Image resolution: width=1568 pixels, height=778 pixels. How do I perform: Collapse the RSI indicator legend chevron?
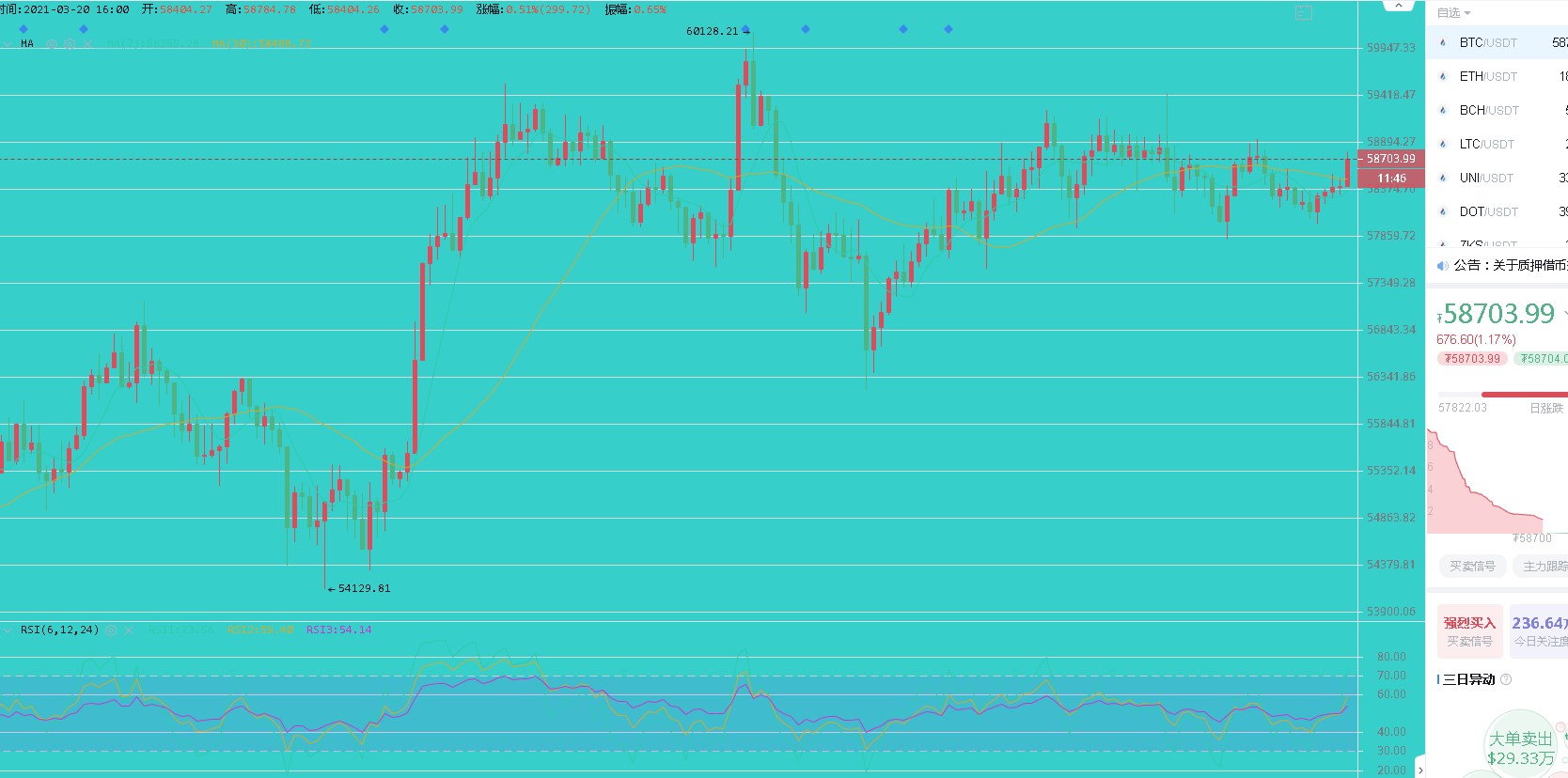click(8, 630)
